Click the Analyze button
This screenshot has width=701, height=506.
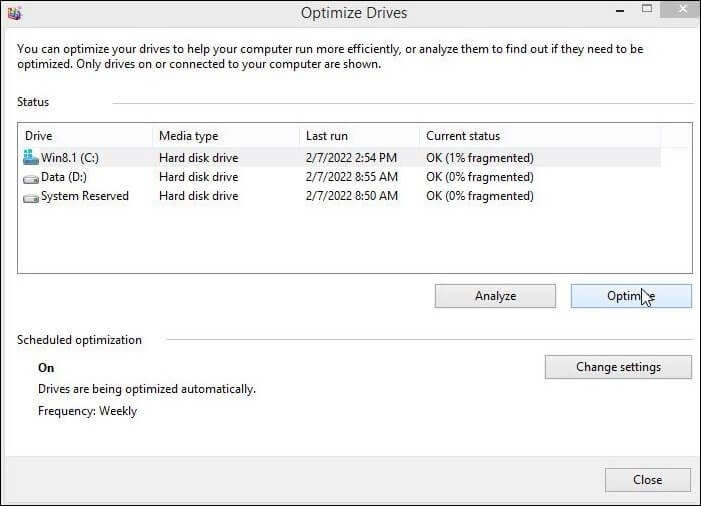point(495,296)
